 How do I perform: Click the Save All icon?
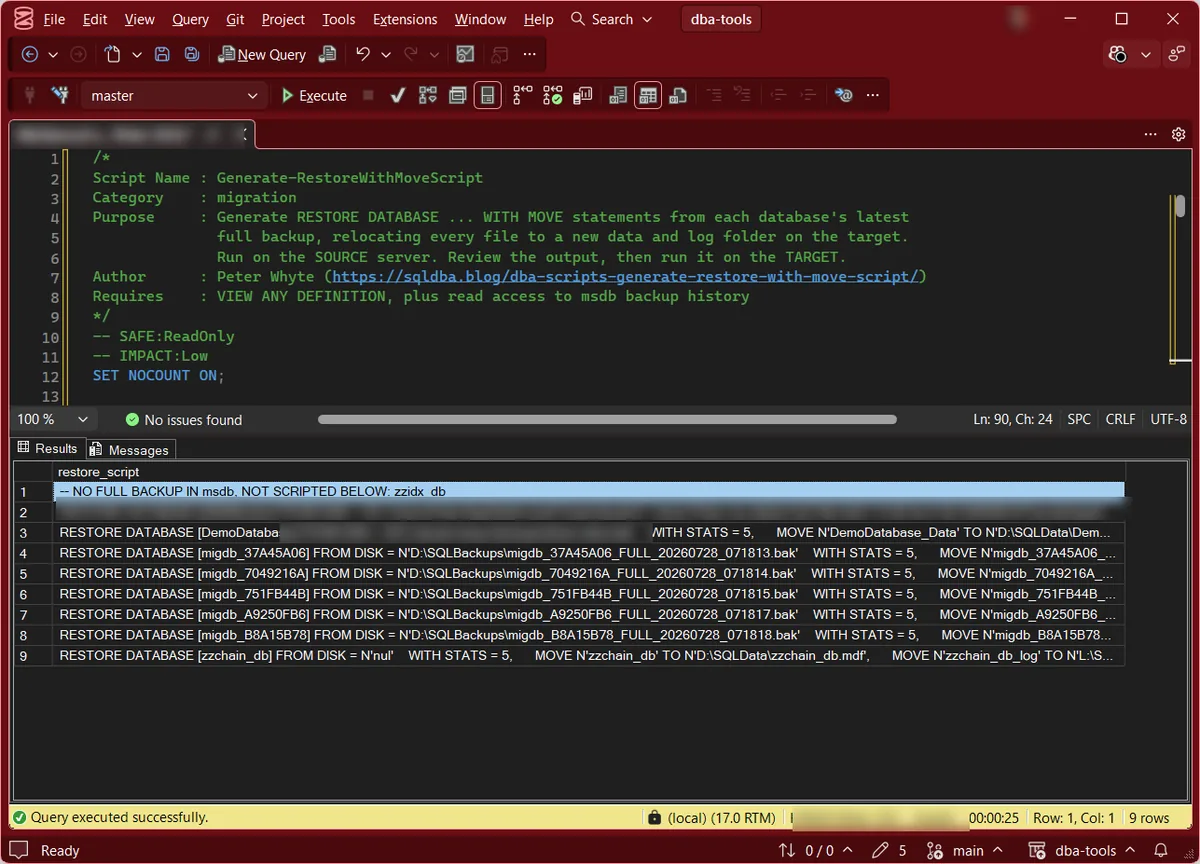click(x=192, y=55)
